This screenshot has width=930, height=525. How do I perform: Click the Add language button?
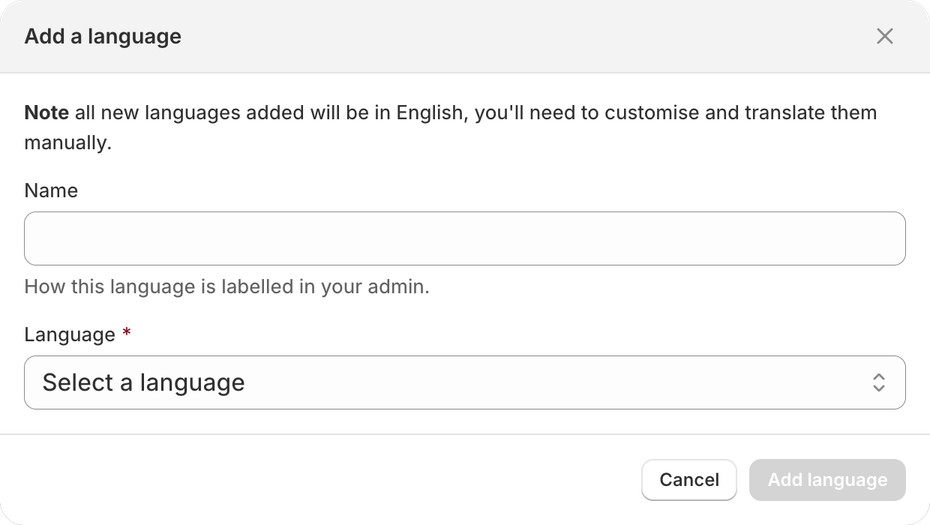click(827, 479)
